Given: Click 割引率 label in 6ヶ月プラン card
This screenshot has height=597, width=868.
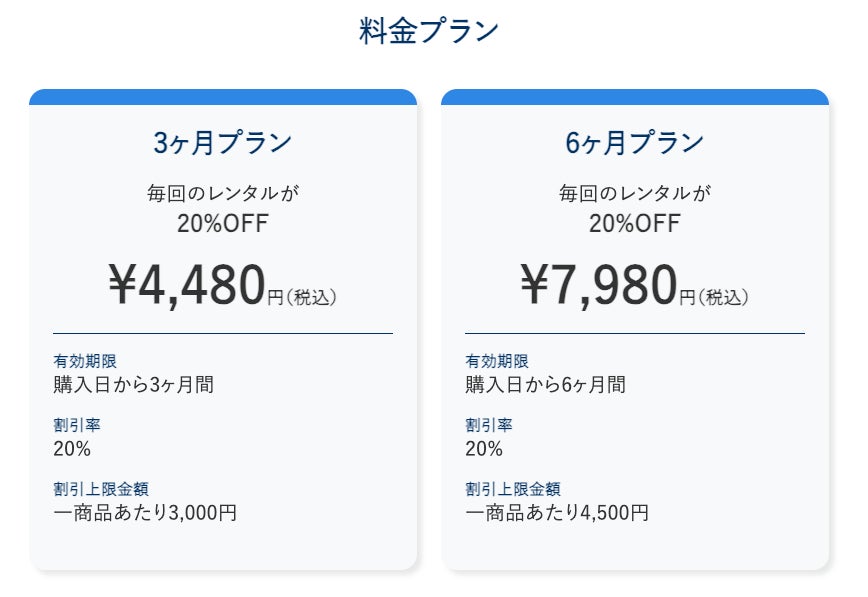Looking at the screenshot, I should 489,425.
